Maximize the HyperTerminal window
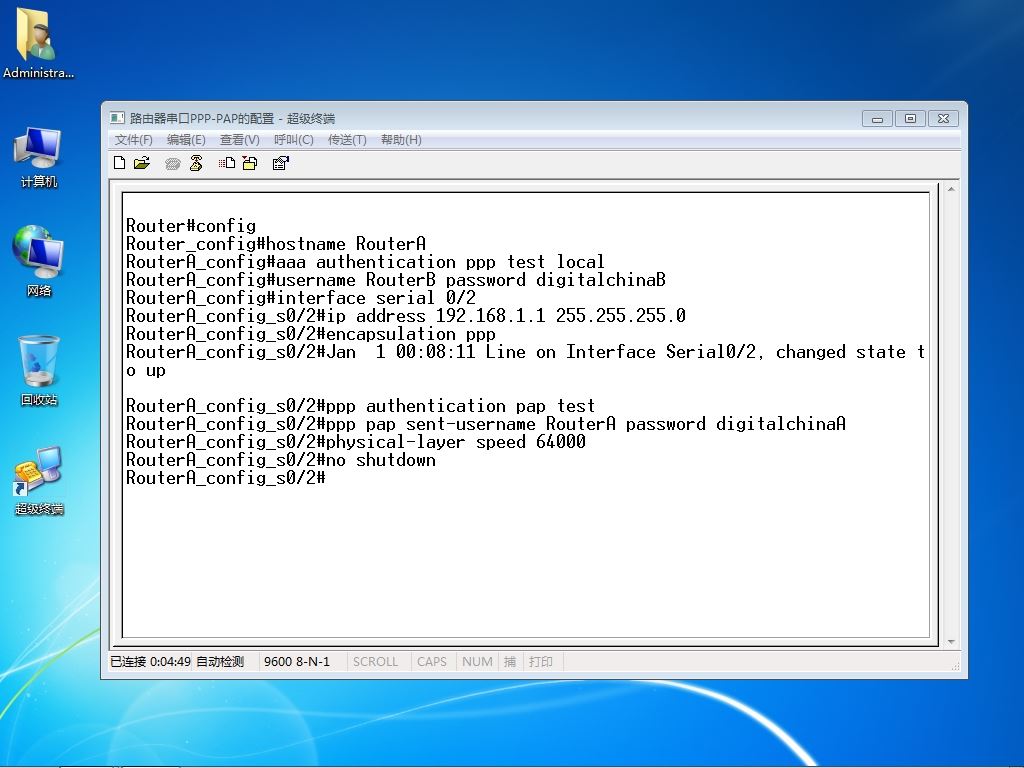 [x=910, y=119]
